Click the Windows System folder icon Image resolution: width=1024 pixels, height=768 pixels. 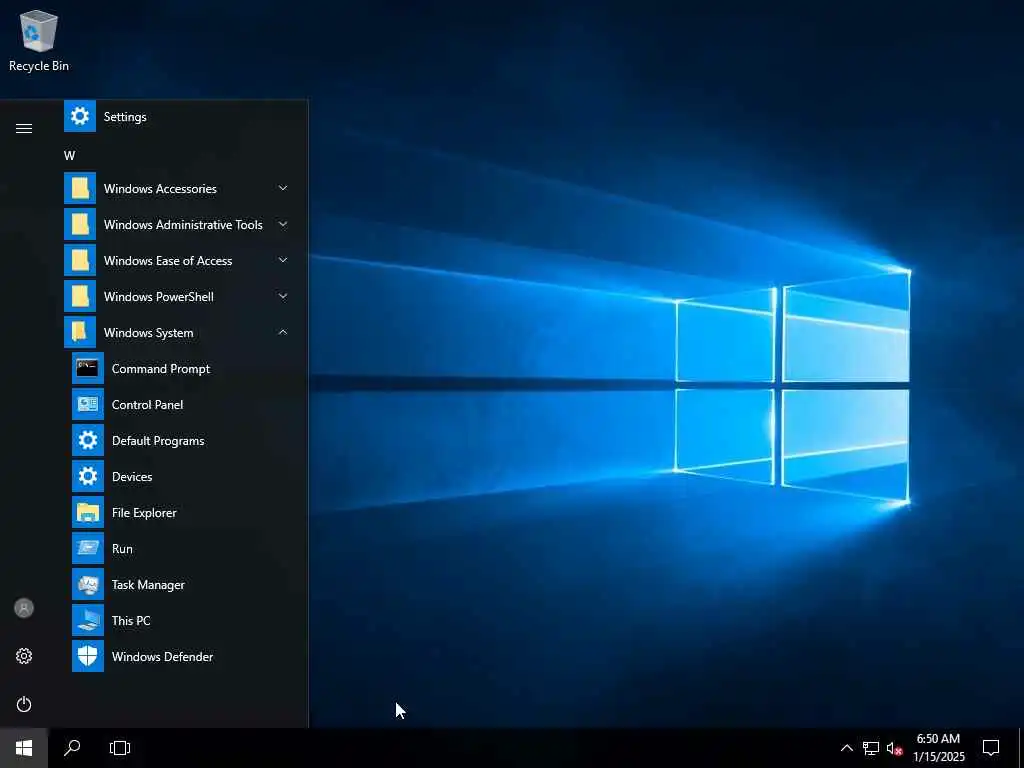point(80,332)
